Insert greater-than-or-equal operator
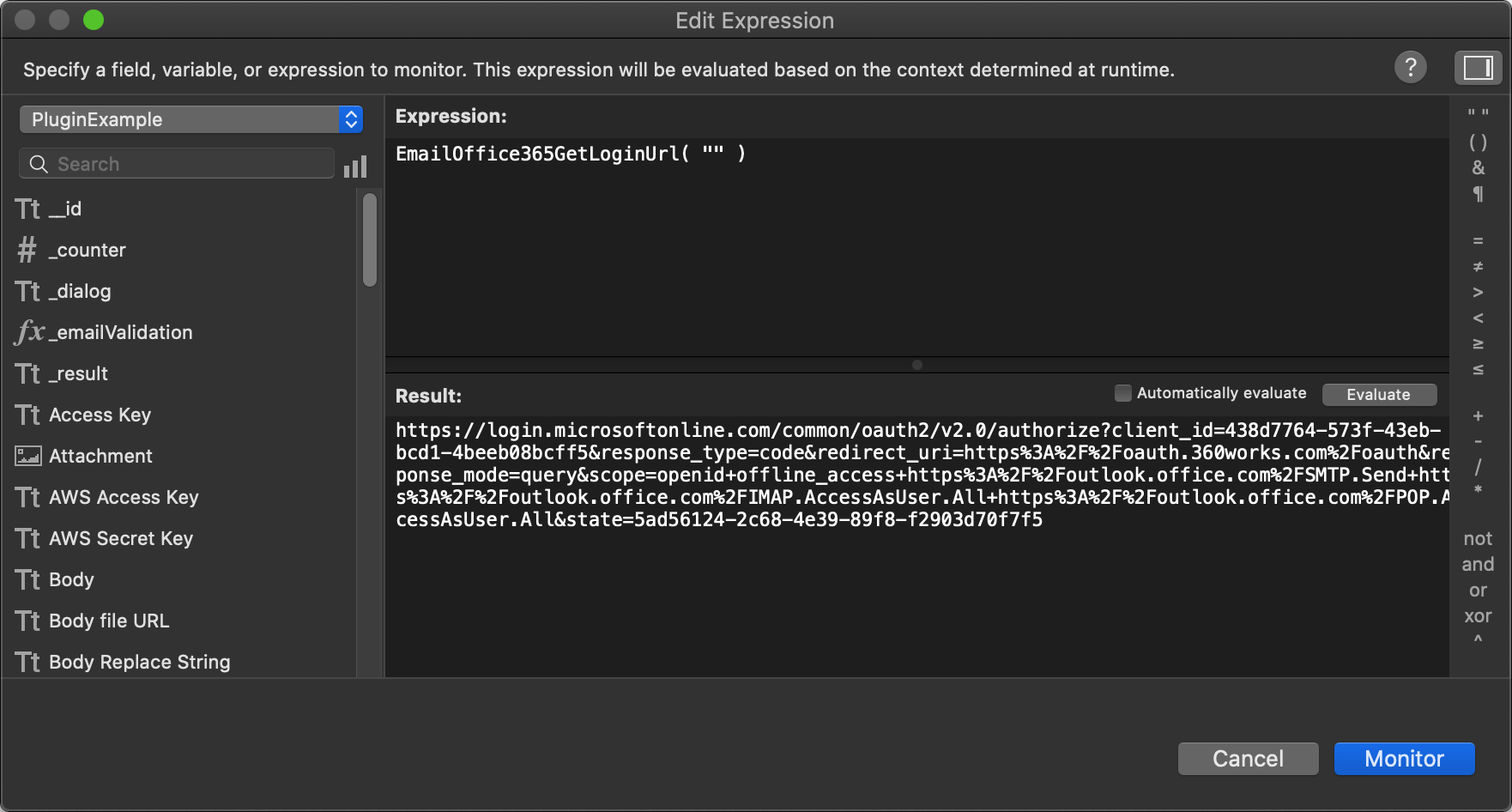Screen dimensions: 1512x812 1478,344
